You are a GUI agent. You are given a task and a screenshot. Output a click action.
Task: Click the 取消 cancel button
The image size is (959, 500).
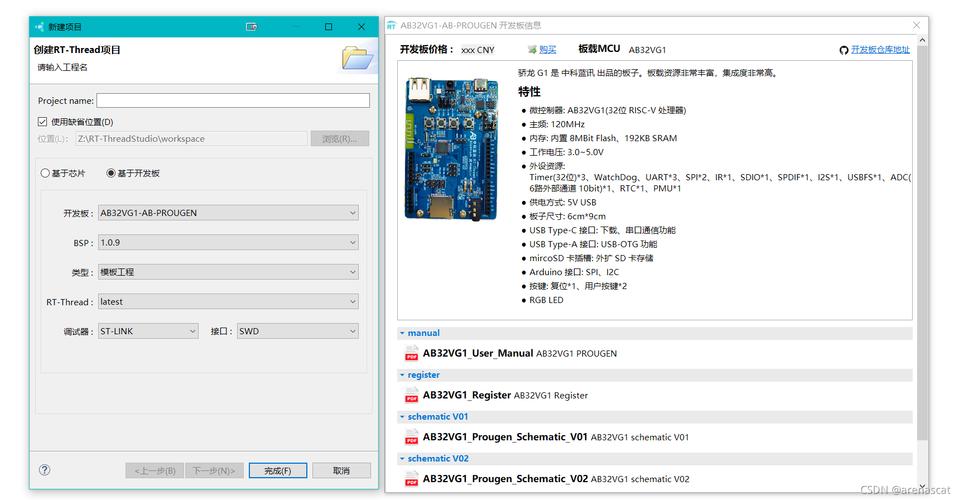pyautogui.click(x=341, y=471)
